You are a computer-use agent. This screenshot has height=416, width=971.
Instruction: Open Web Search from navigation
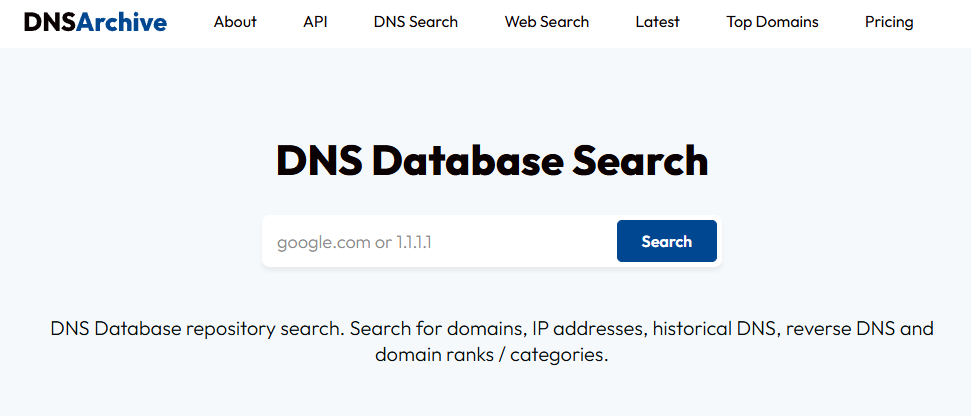(547, 22)
